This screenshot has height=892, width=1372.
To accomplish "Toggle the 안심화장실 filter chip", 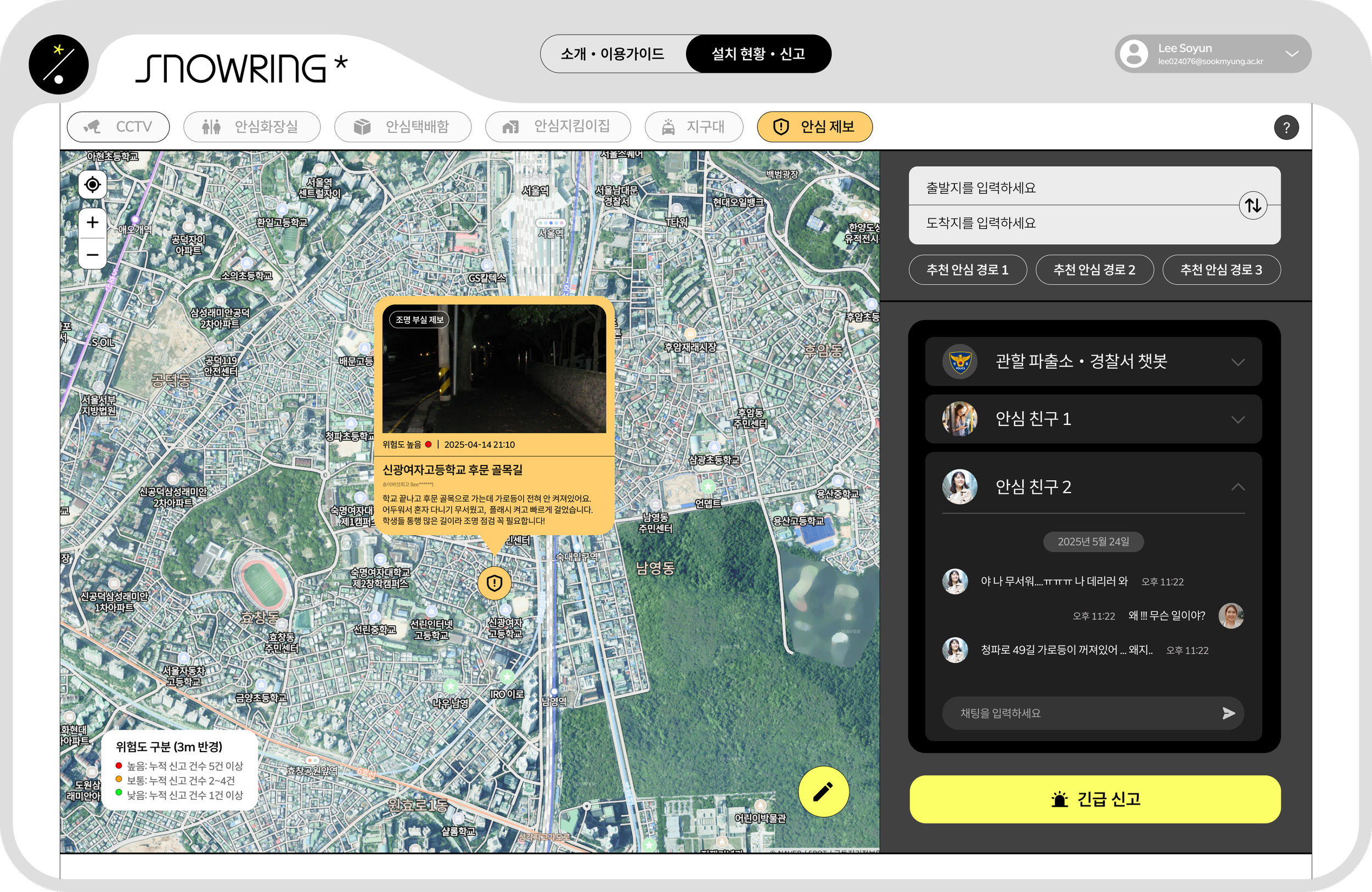I will [252, 127].
